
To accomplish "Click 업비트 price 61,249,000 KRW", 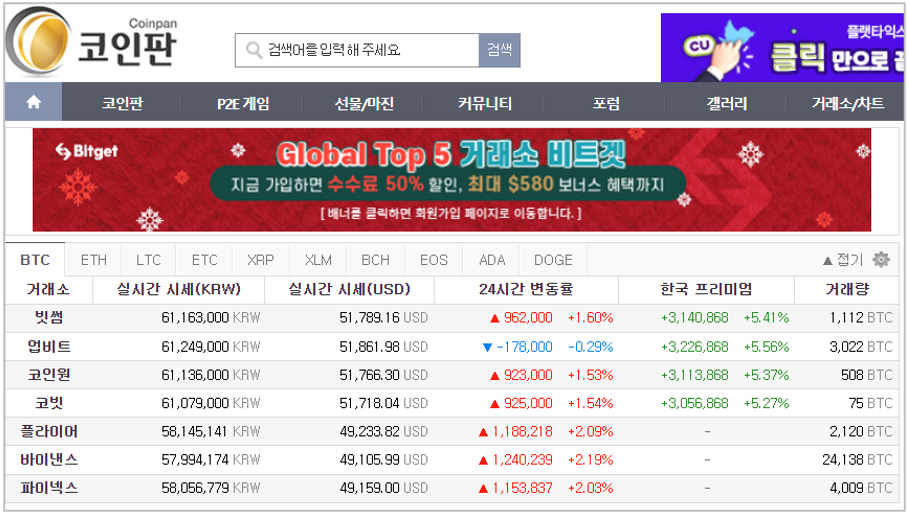I will tap(210, 347).
